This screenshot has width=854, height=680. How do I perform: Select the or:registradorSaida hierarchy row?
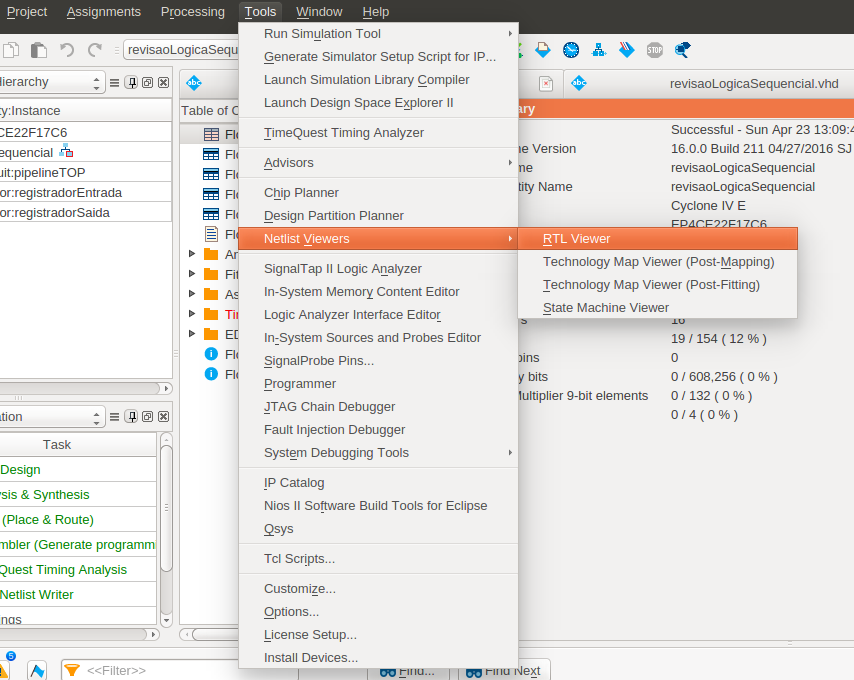pos(86,213)
